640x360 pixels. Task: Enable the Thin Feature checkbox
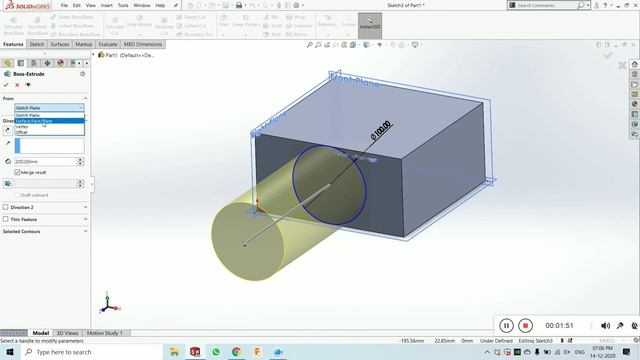5,219
